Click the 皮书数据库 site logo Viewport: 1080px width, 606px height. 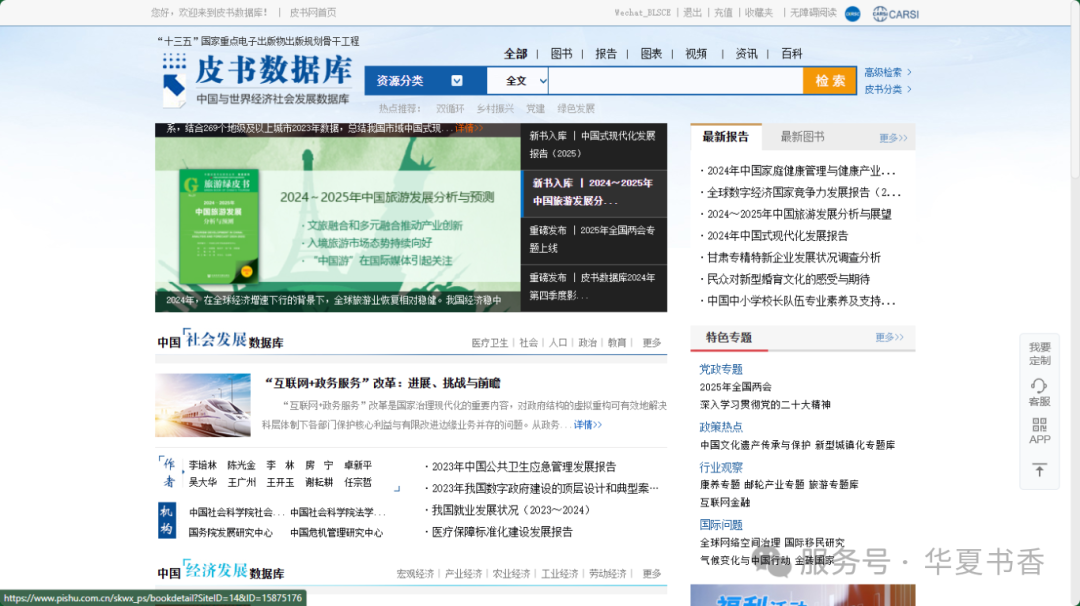point(257,79)
